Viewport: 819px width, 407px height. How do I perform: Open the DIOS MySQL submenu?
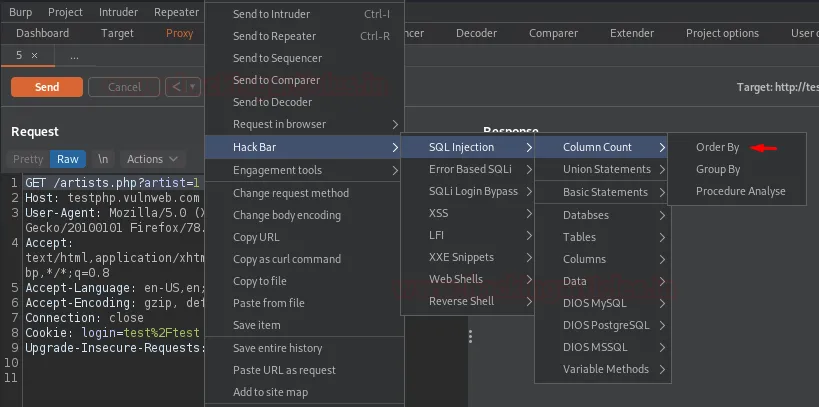click(x=594, y=303)
